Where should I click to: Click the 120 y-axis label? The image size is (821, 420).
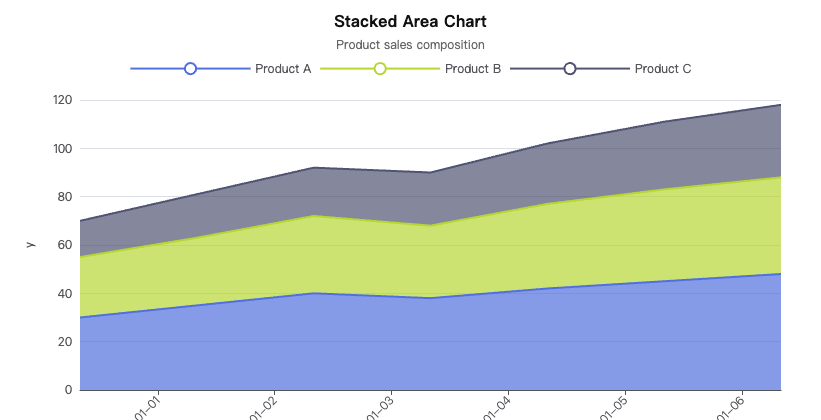[62, 100]
